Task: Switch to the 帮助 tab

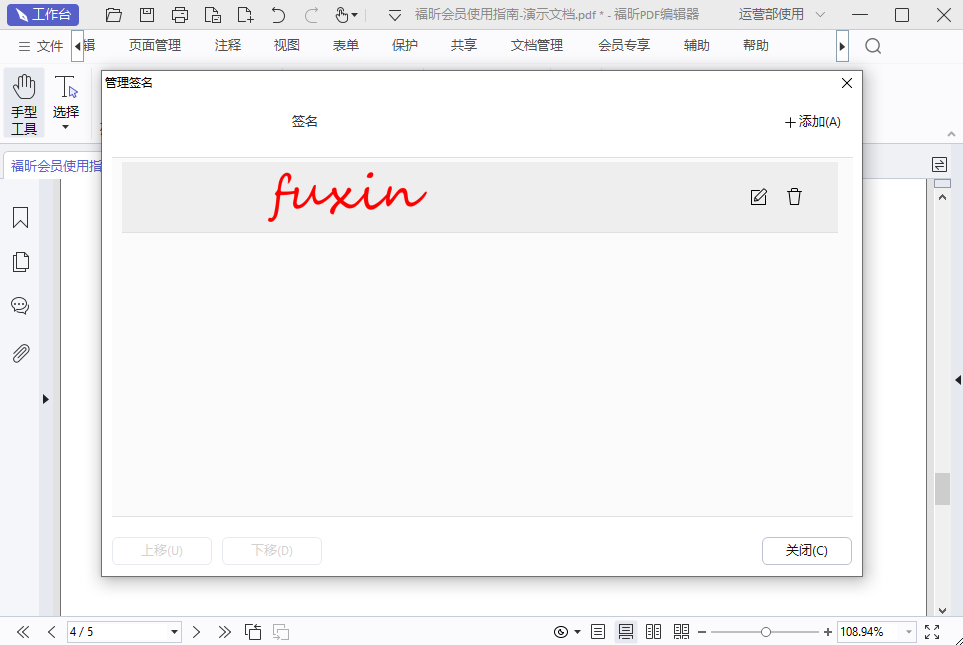Action: [755, 45]
